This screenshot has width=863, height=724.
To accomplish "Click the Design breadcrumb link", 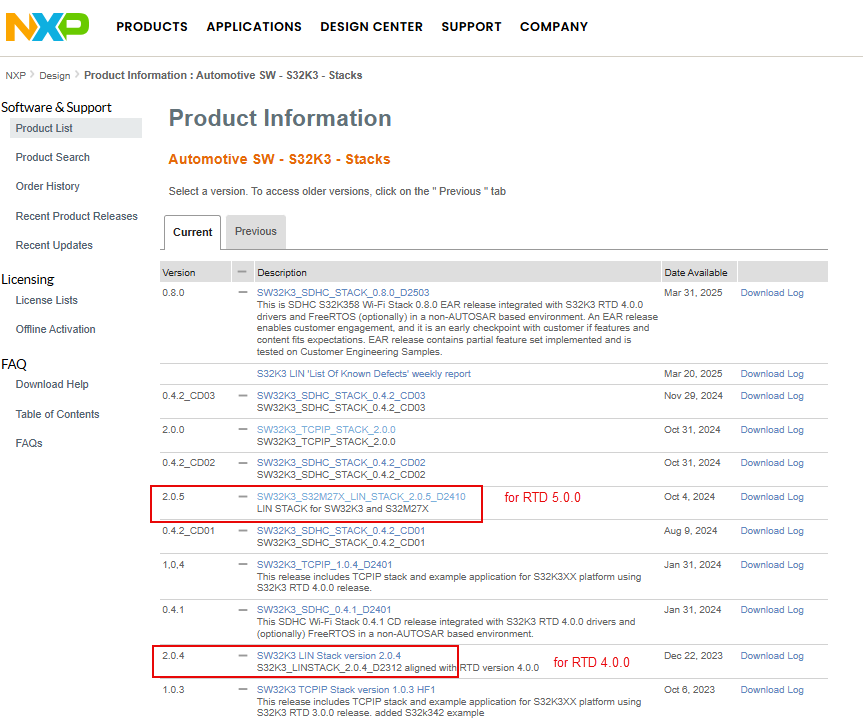I will [55, 75].
